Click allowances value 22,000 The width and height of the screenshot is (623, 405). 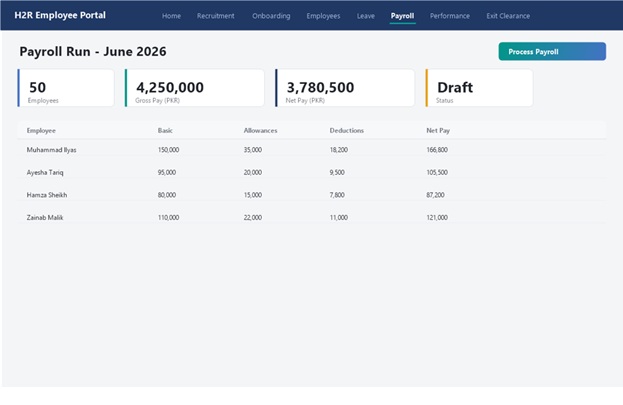253,218
